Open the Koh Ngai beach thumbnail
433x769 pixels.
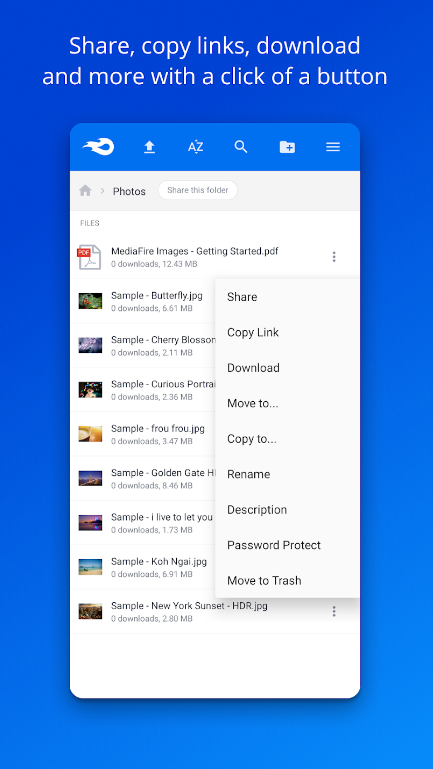[x=90, y=567]
